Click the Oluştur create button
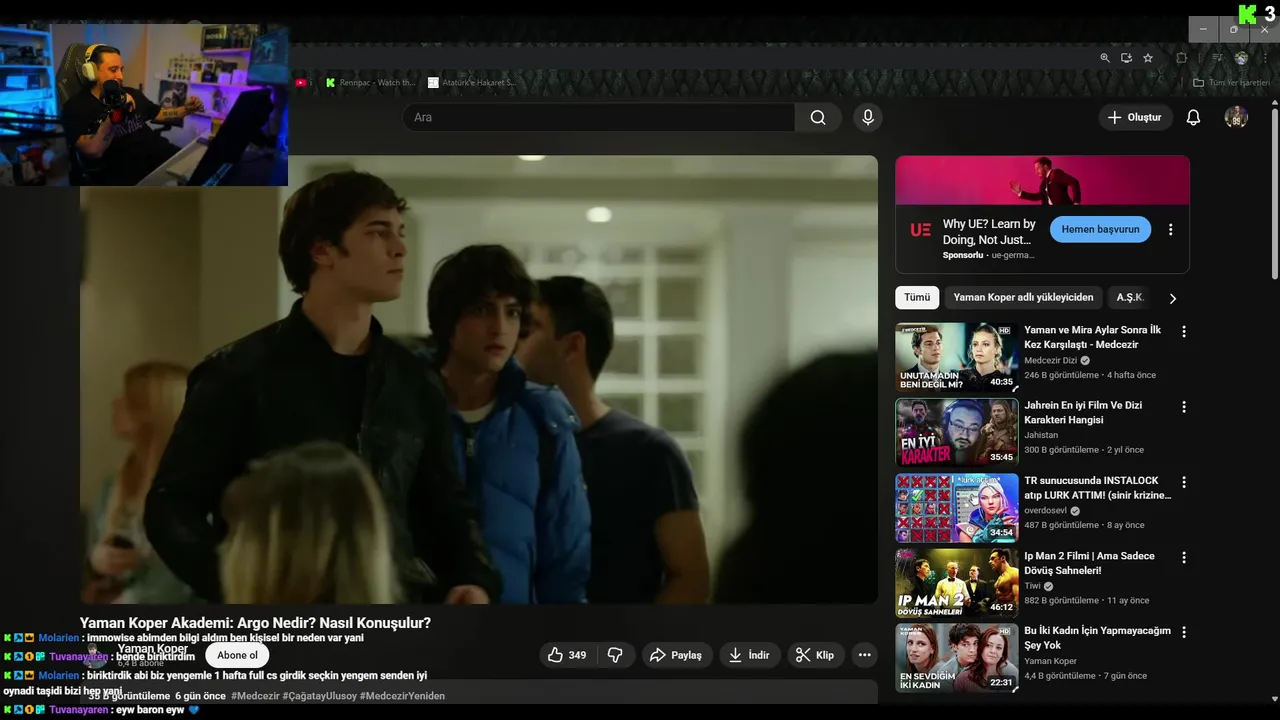 pos(1135,118)
